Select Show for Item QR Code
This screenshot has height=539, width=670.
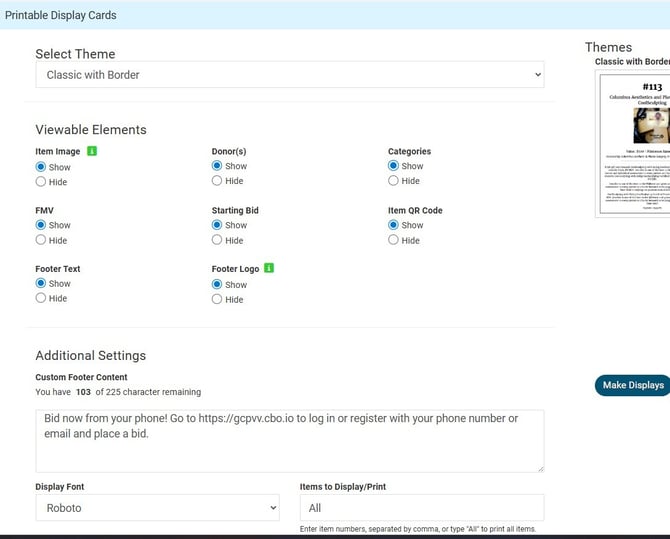394,225
